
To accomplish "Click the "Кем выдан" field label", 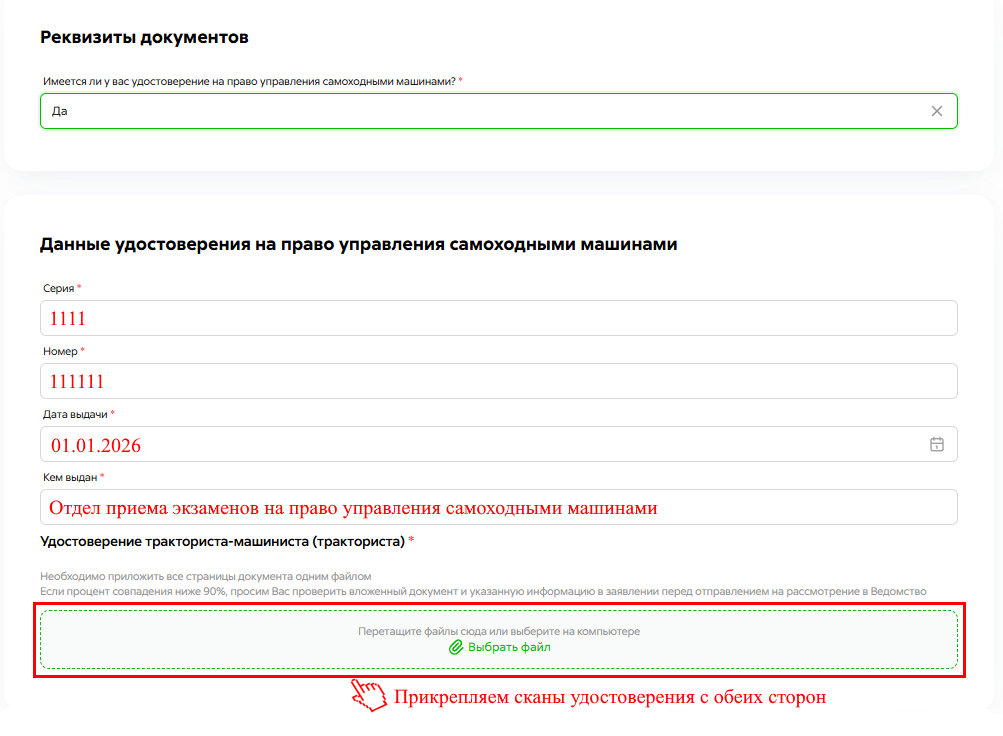I will [69, 477].
